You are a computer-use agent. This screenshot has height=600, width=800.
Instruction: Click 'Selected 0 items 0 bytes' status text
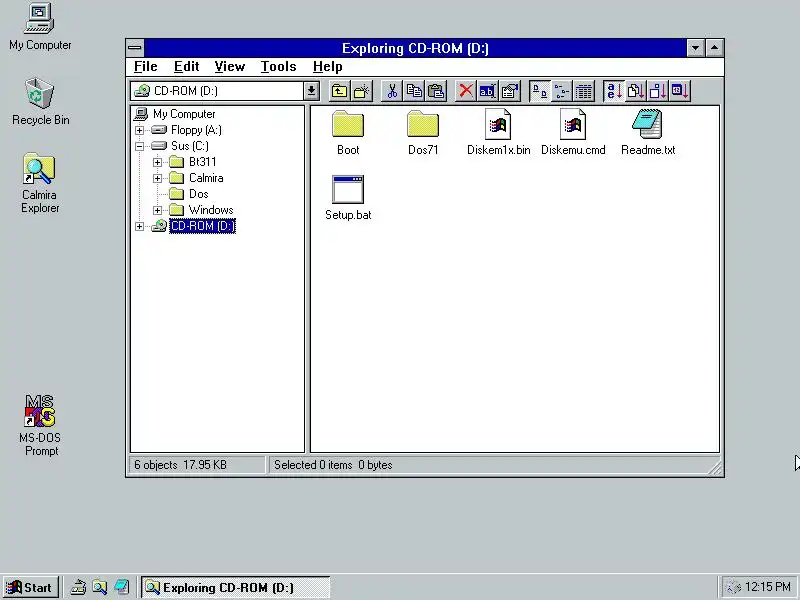[333, 465]
